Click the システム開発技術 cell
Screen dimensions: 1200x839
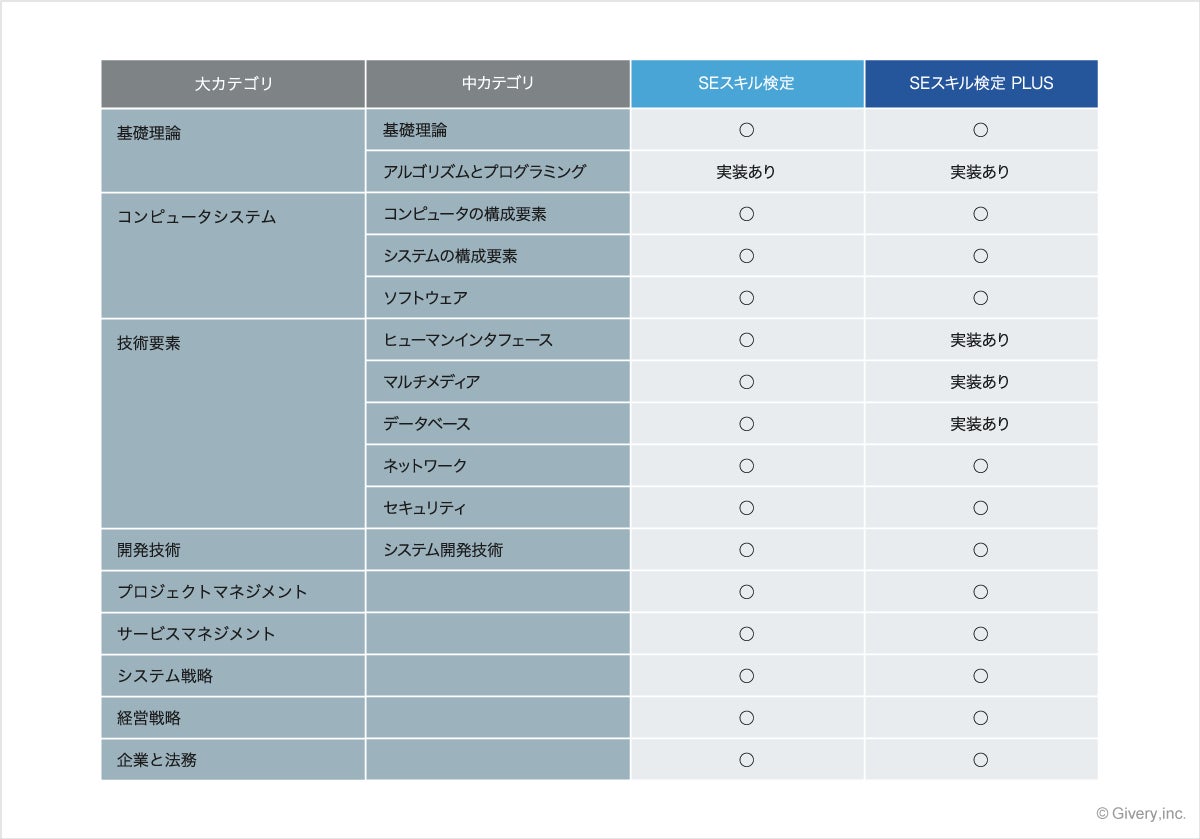(498, 550)
